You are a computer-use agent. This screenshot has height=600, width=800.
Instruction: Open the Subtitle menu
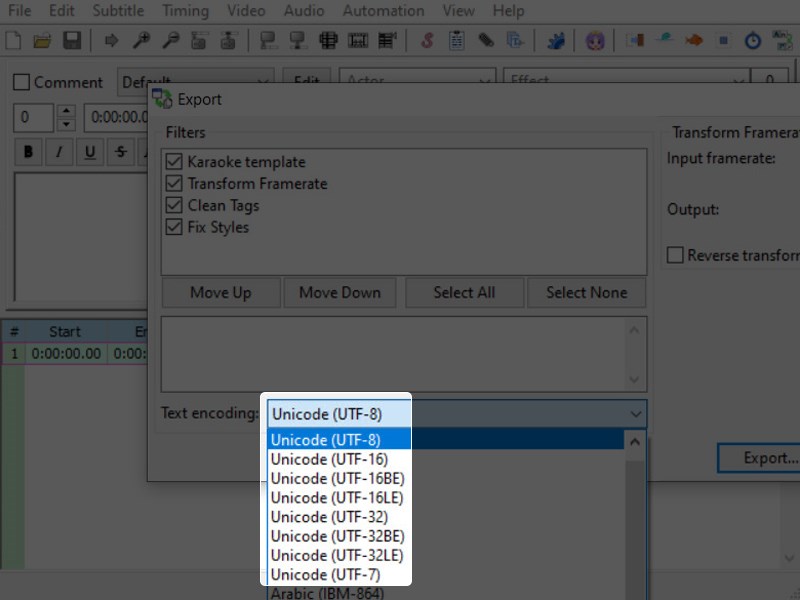[117, 11]
